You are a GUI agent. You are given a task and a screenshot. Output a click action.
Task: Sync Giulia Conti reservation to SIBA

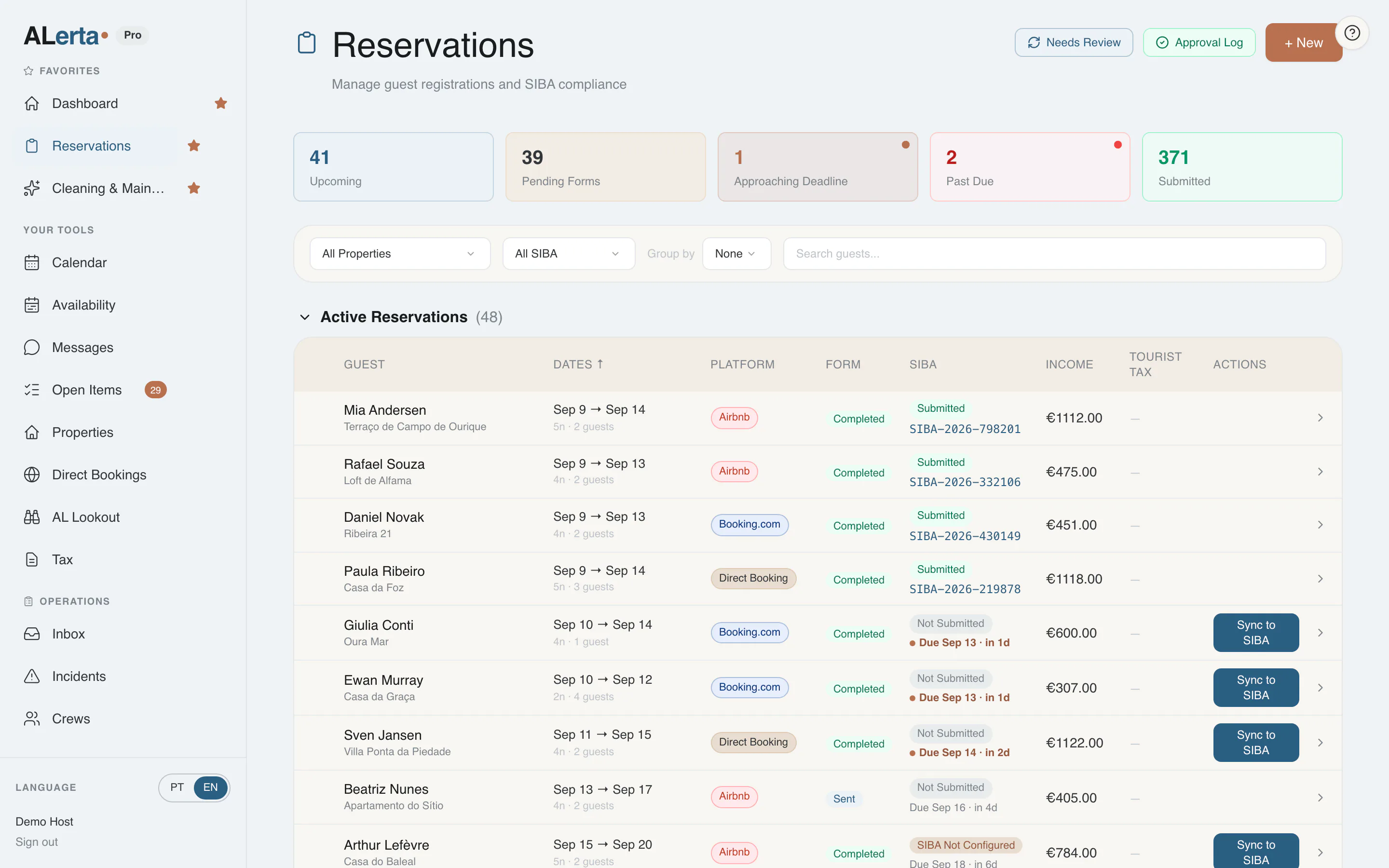[1256, 633]
